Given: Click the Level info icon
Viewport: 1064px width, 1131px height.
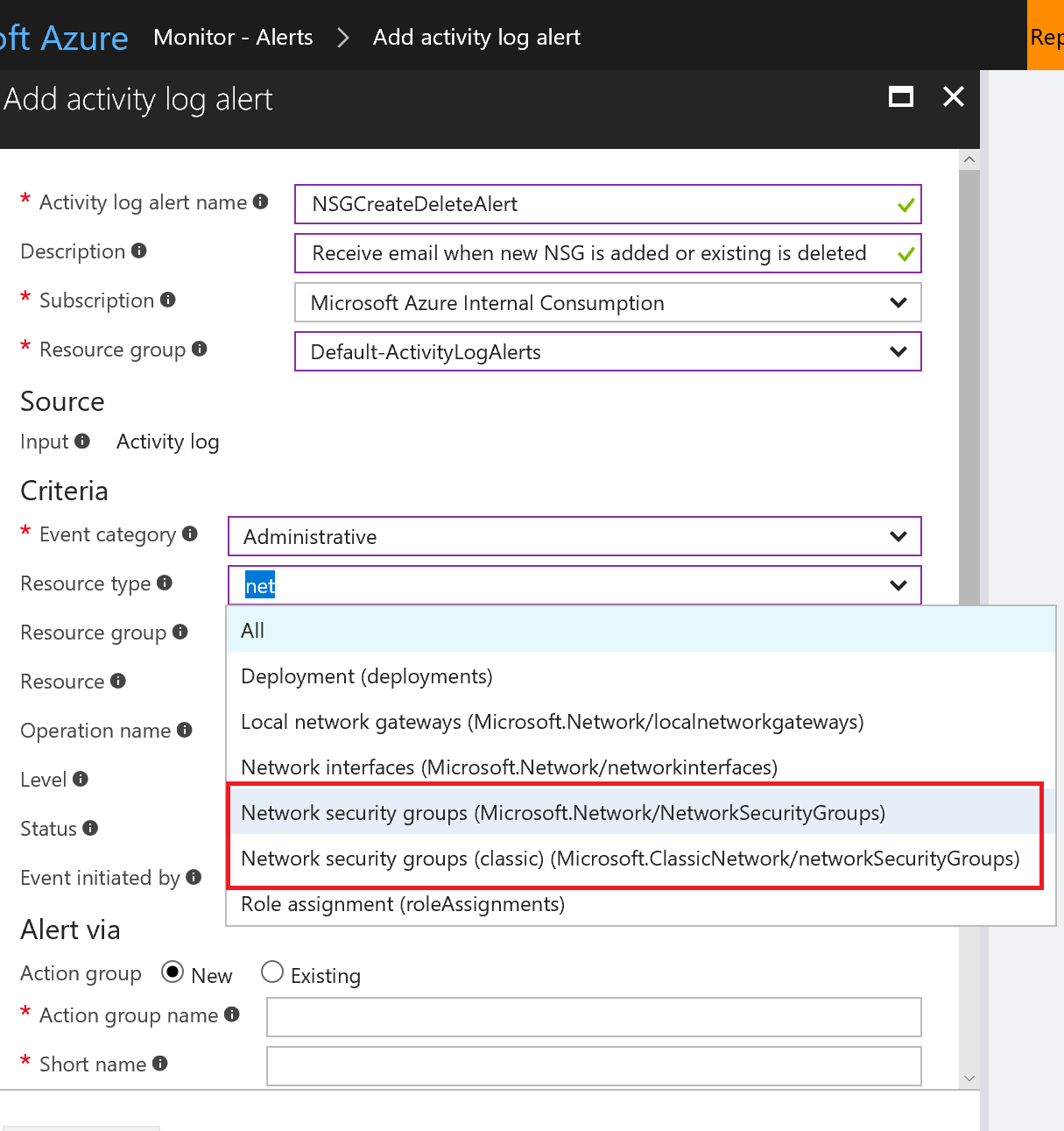Looking at the screenshot, I should (x=80, y=779).
